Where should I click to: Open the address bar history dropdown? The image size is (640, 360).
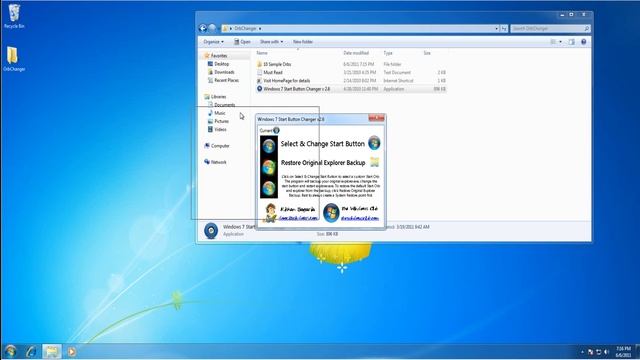(x=496, y=29)
